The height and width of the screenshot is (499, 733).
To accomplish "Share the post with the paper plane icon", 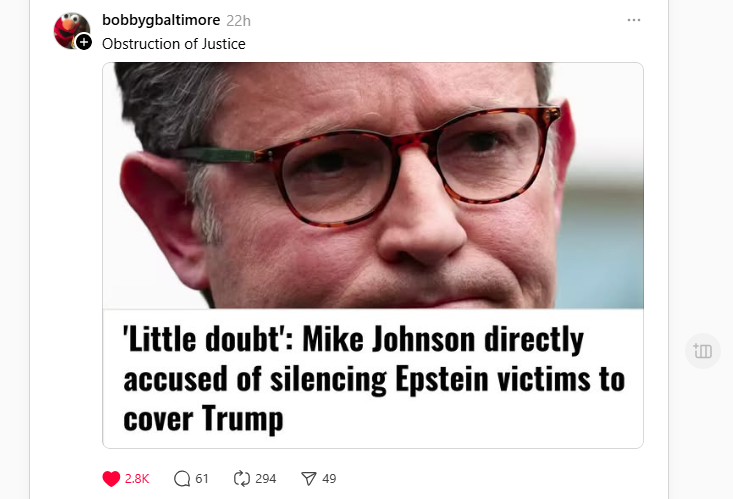I will click(x=309, y=478).
